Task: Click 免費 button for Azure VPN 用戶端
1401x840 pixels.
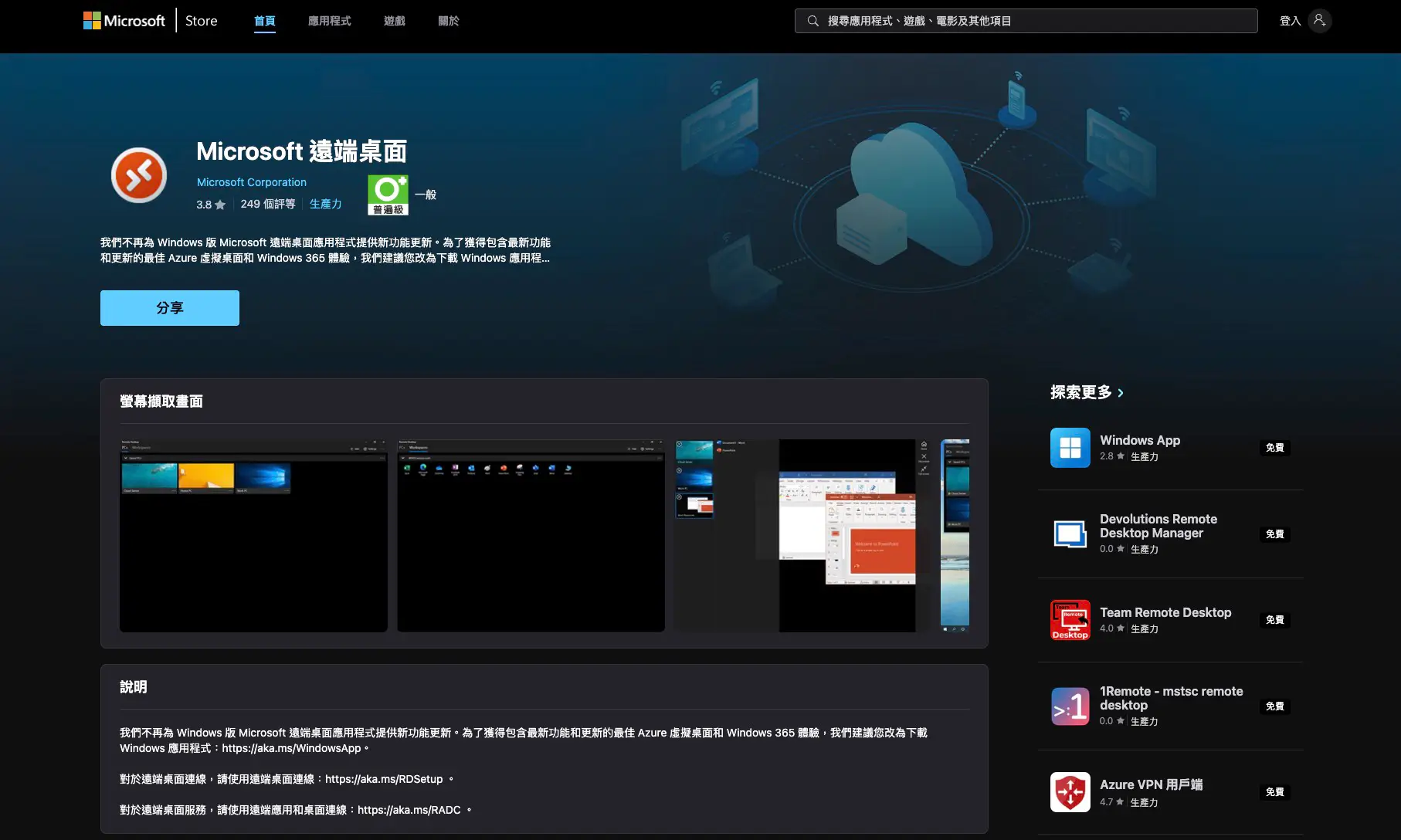Action: [1275, 792]
